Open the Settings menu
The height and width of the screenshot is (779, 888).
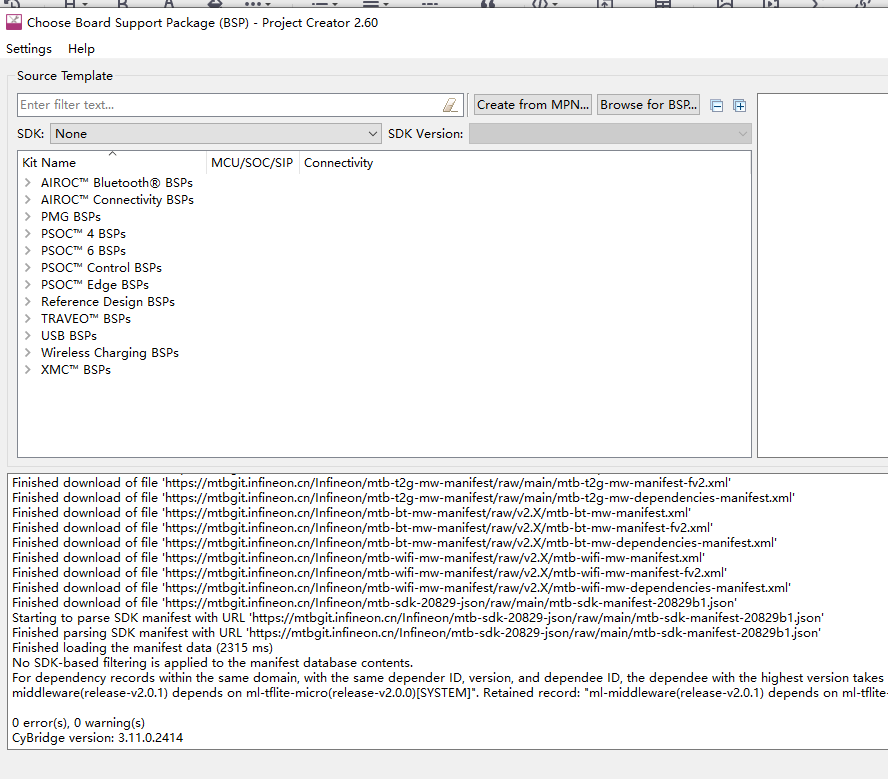[29, 49]
